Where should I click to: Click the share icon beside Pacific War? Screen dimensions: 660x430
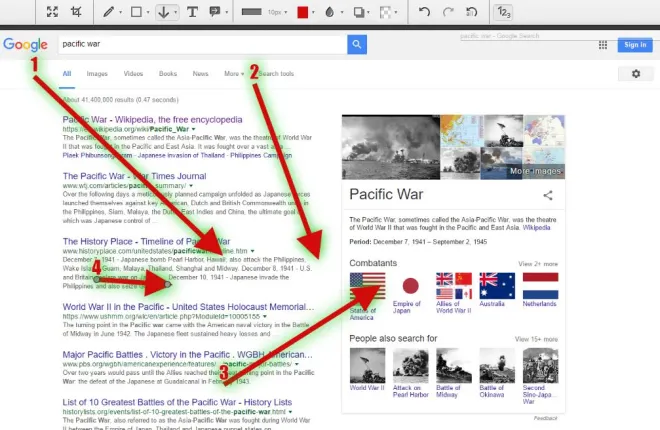(x=548, y=195)
